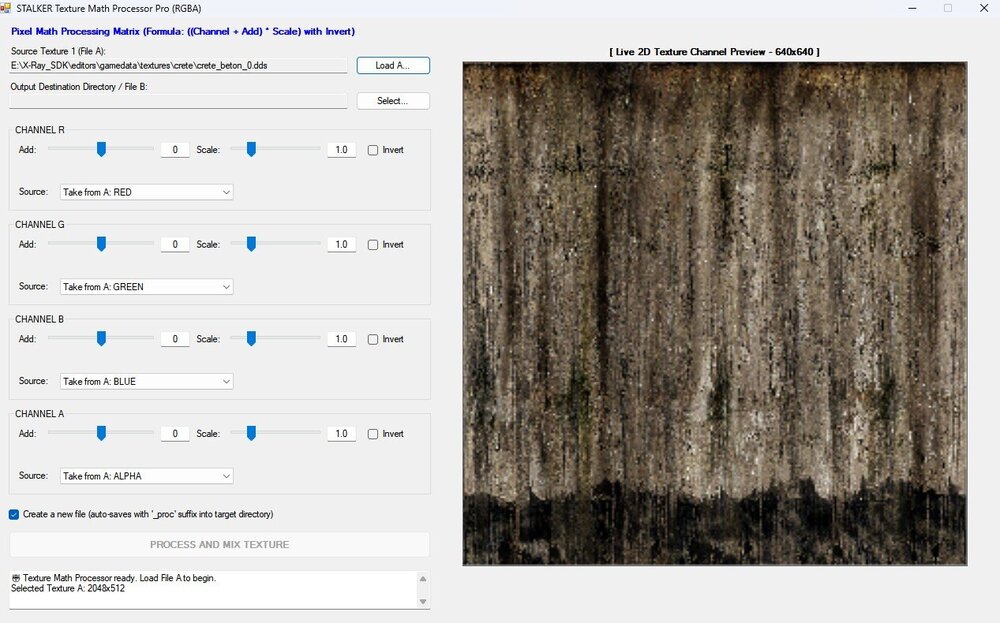Open Channel B source combo box
The height and width of the screenshot is (623, 1000).
tap(147, 381)
